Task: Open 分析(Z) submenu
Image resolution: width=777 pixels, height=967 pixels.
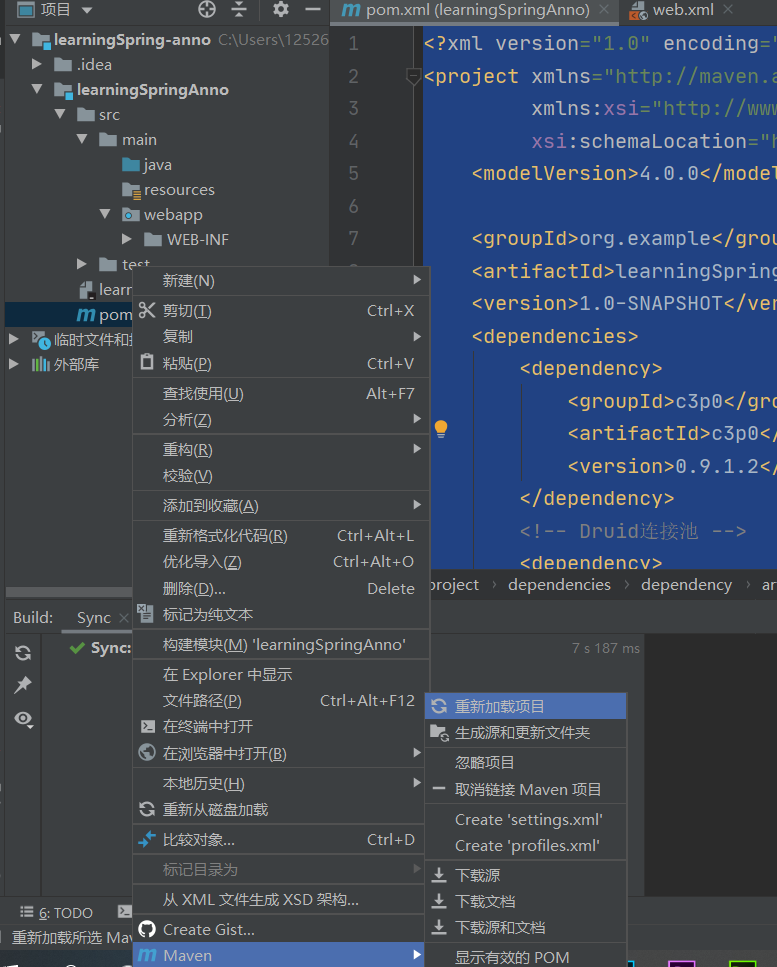Action: click(x=281, y=419)
